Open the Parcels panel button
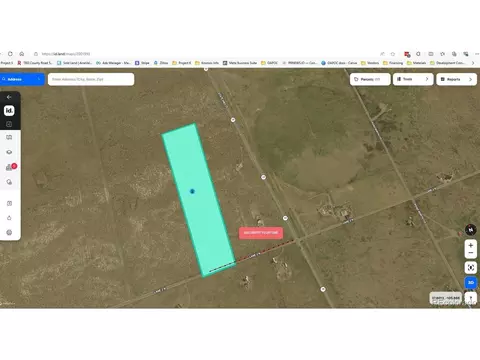This screenshot has height=360, width=480. 370,79
